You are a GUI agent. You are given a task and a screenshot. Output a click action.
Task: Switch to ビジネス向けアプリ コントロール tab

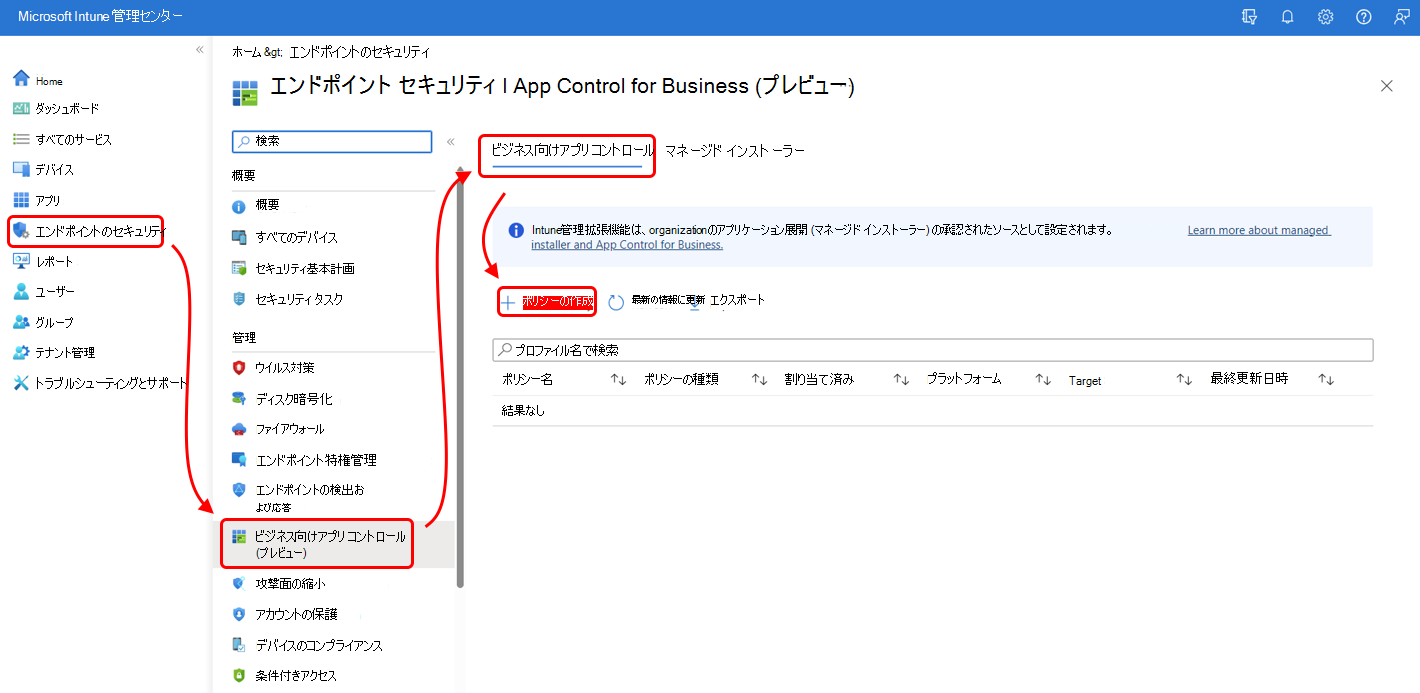coord(572,151)
